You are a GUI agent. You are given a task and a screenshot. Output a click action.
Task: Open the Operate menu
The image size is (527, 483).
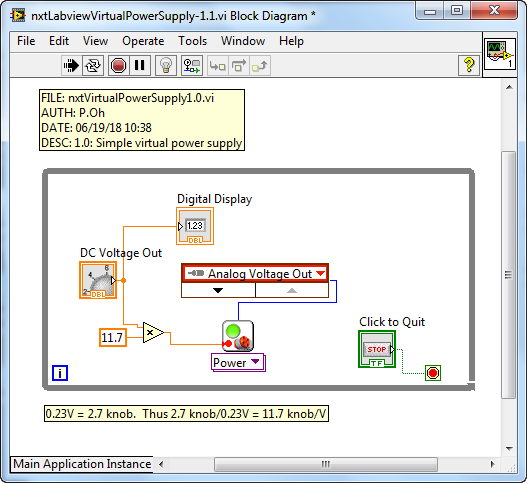tap(143, 41)
